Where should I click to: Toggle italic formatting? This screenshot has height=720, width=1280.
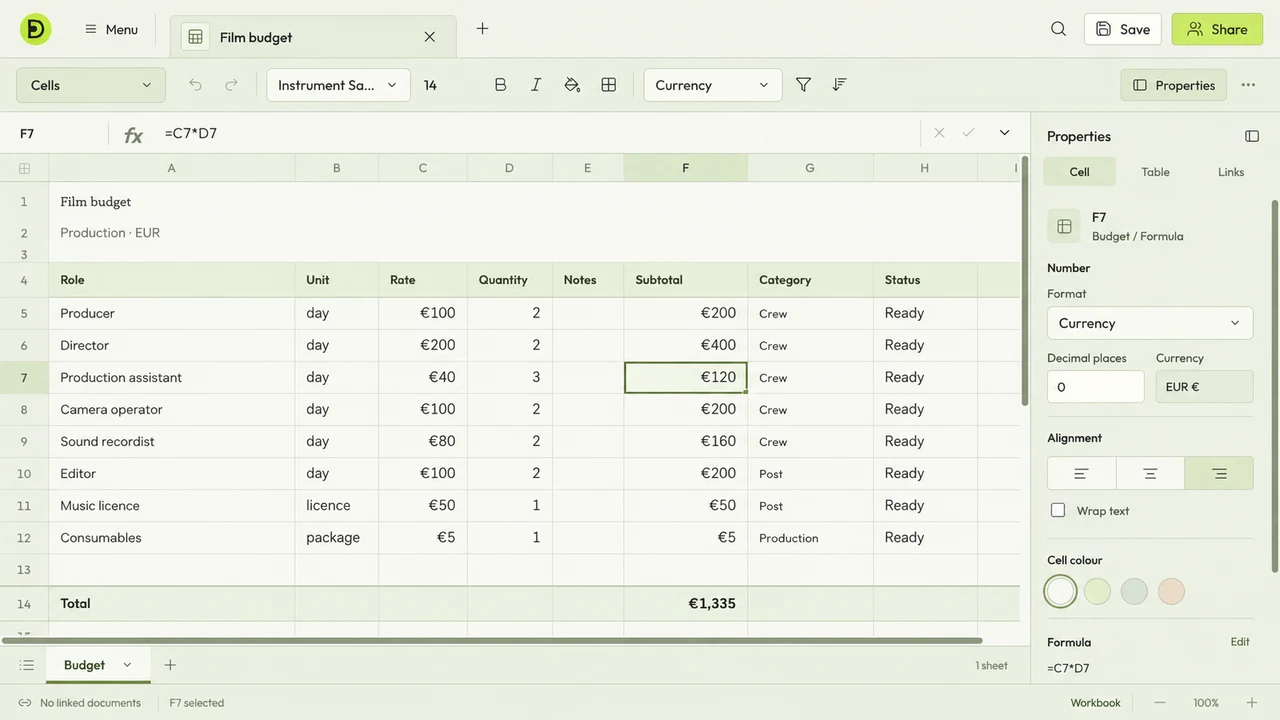pos(536,85)
